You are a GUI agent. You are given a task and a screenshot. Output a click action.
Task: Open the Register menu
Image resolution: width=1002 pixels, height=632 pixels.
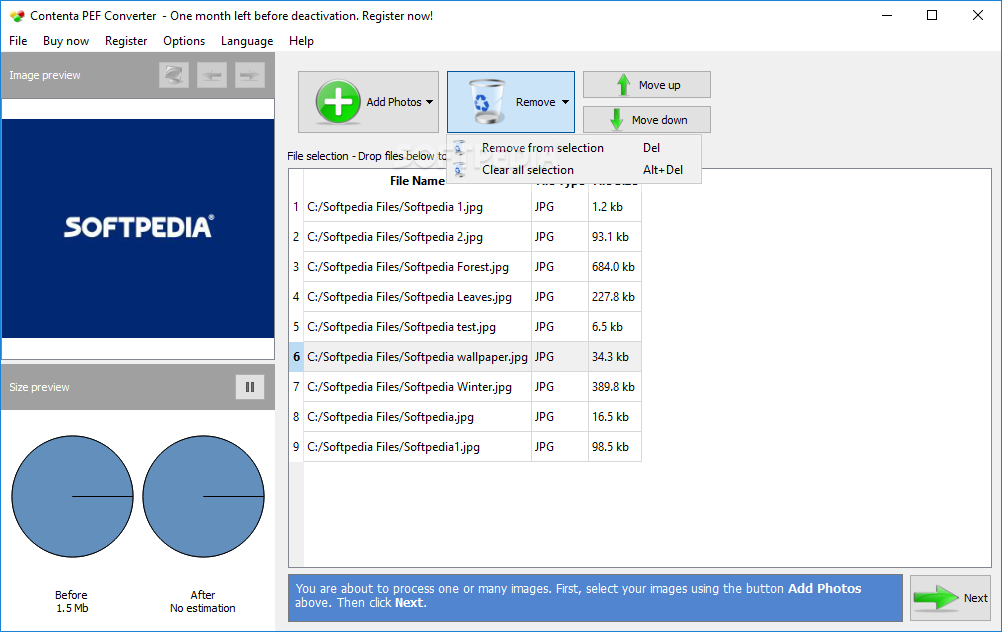click(126, 41)
